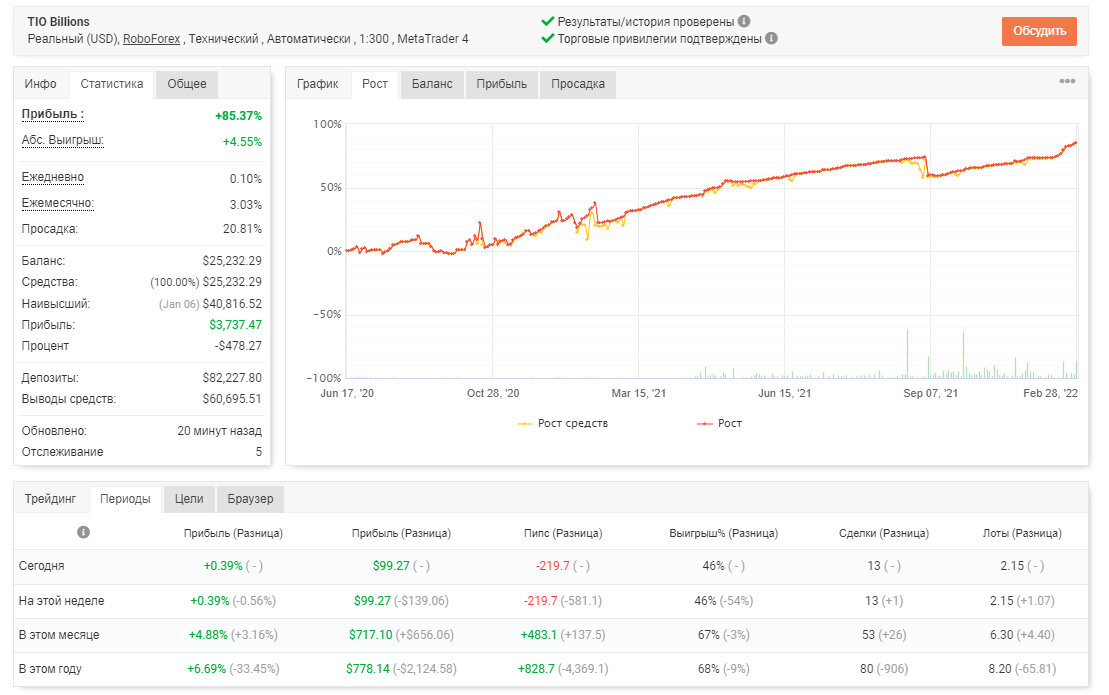This screenshot has height=695, width=1109.
Task: Open the Просадка chart tab
Action: (x=578, y=84)
